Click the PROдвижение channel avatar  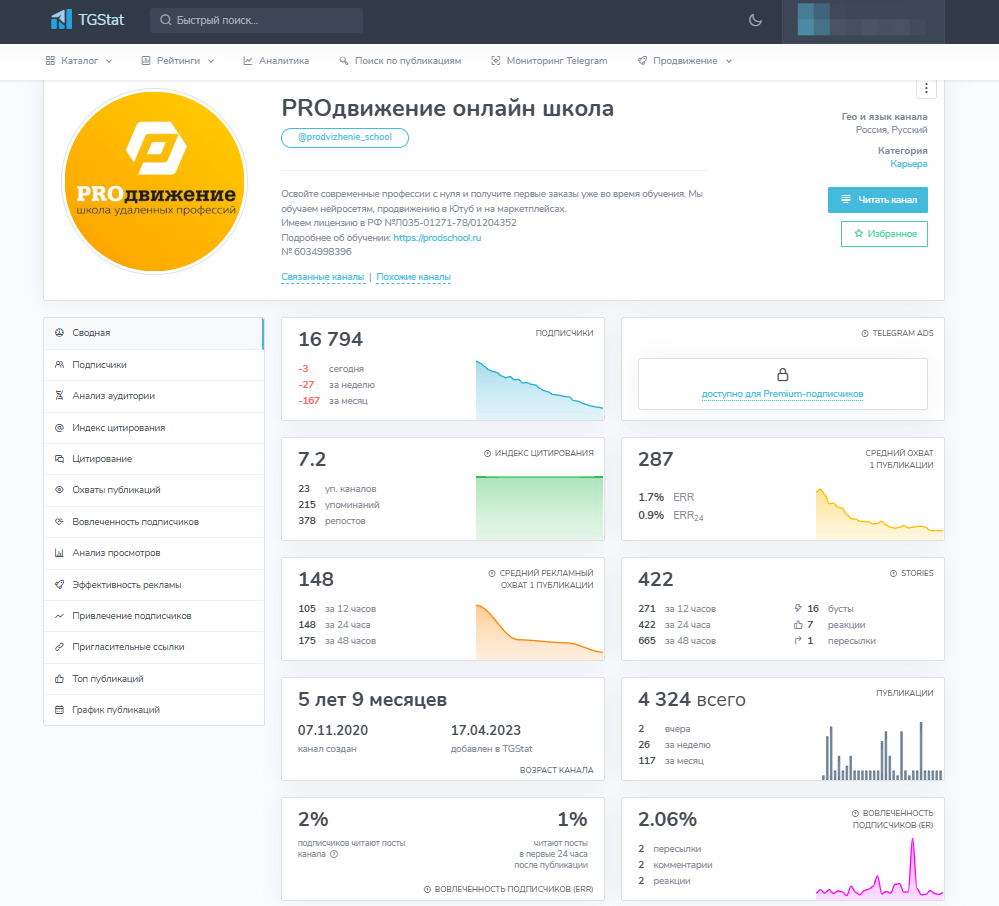155,182
